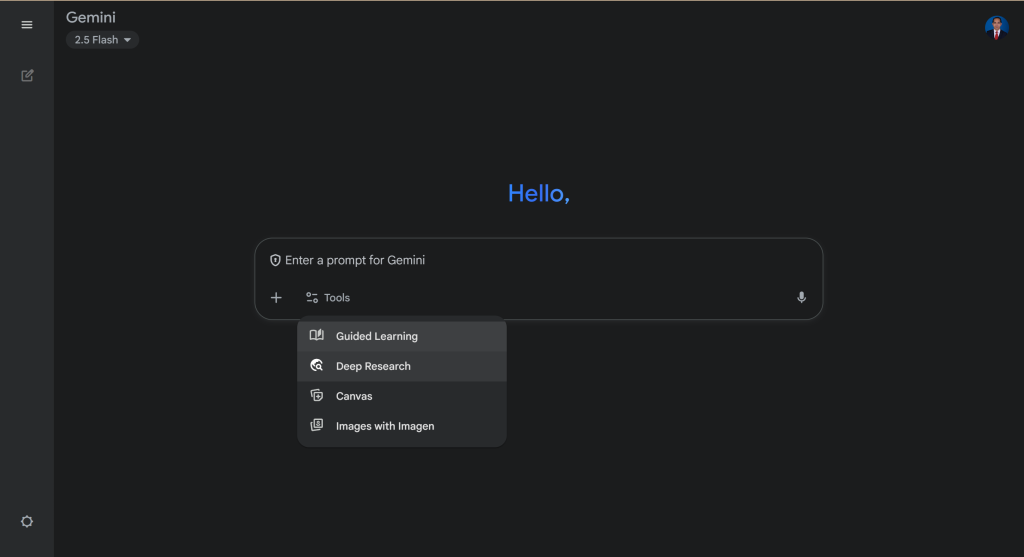Click the plus icon to add files
1024x557 pixels.
pos(276,298)
